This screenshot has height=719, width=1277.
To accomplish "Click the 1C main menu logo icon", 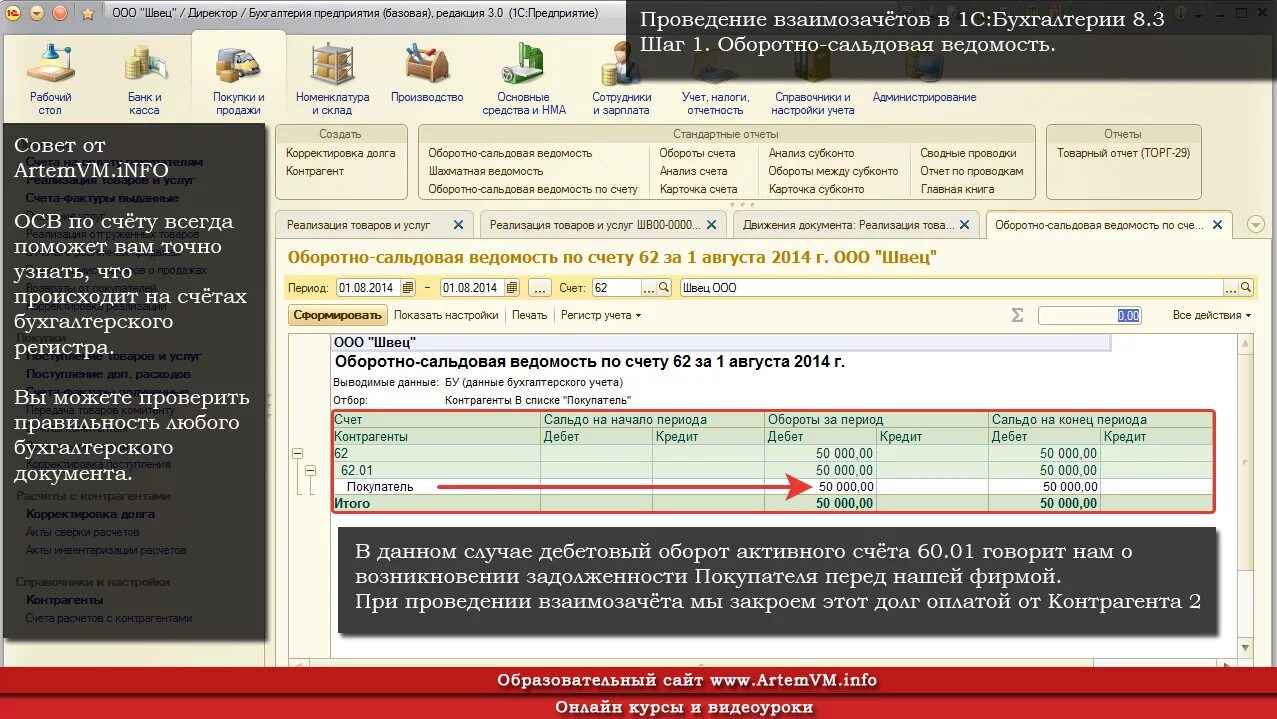I will pyautogui.click(x=12, y=13).
